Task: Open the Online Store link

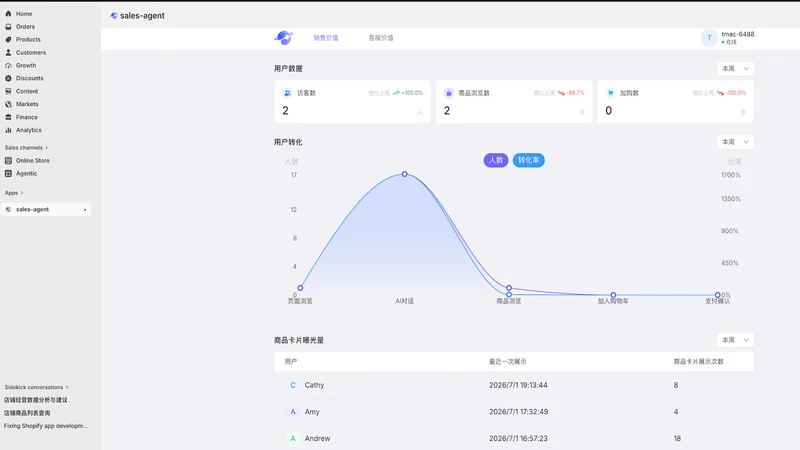Action: click(33, 160)
